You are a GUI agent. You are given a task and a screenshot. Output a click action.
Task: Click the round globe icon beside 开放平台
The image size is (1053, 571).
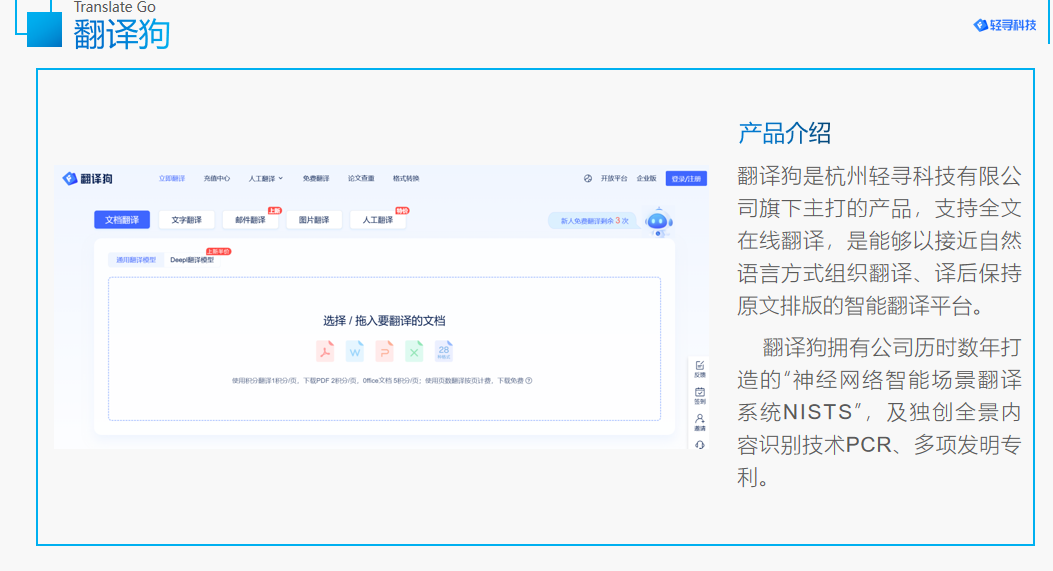click(588, 179)
